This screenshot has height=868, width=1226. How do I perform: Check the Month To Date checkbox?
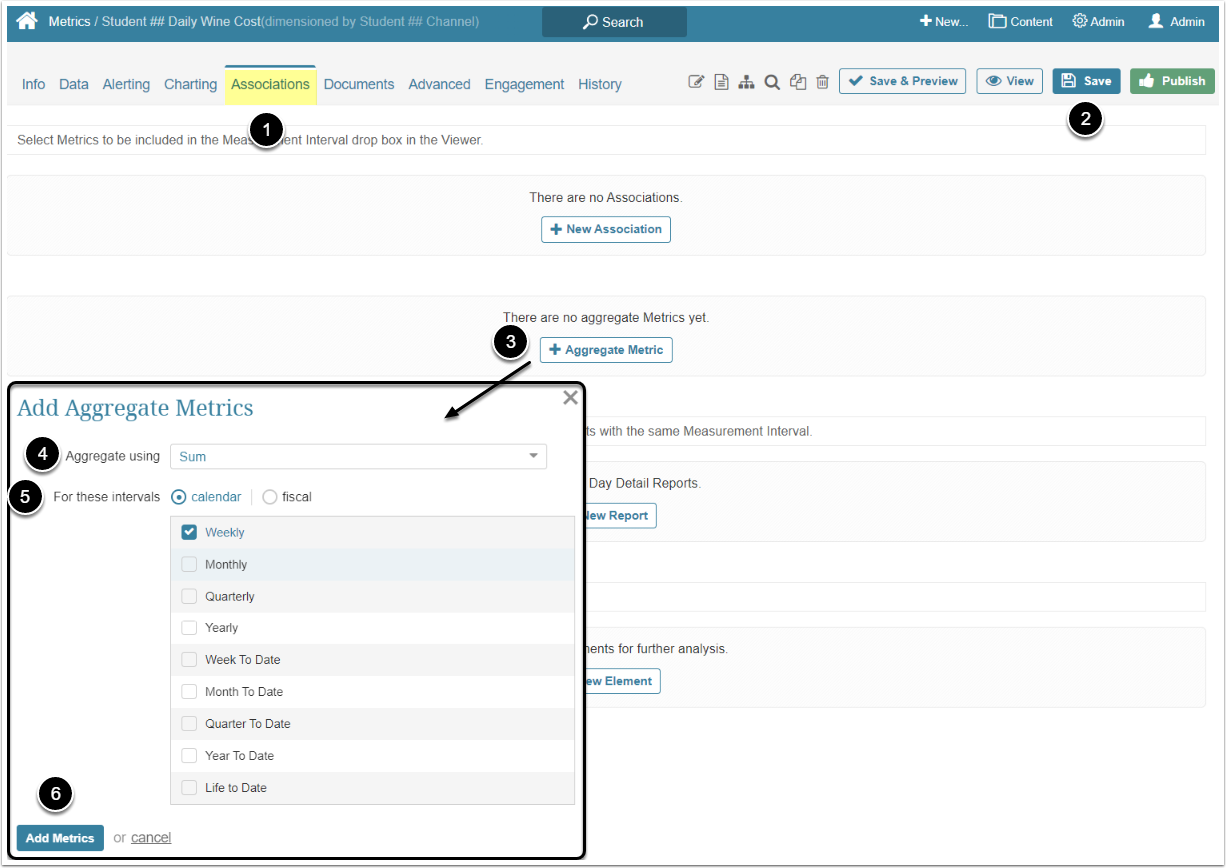[x=189, y=692]
